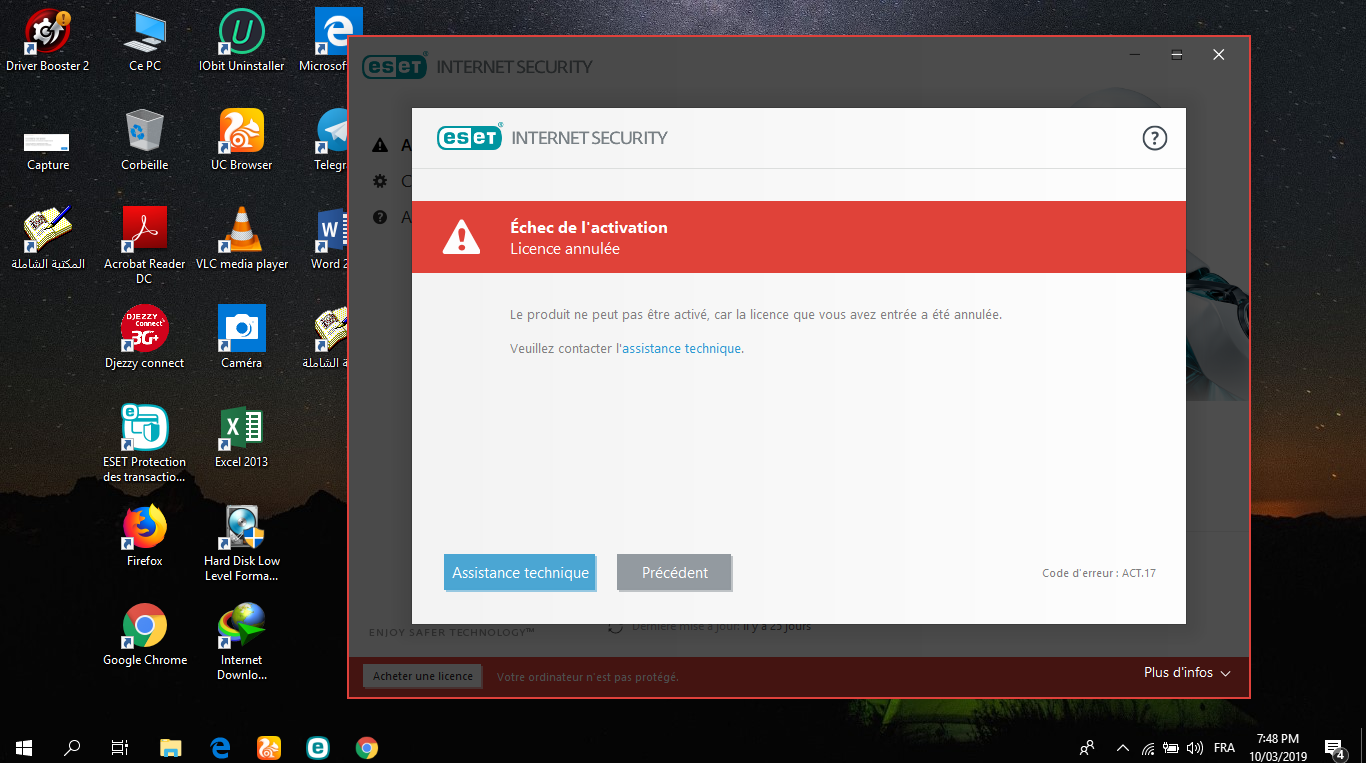Screen dimensions: 1366x763
Task: Open the Arabic library shortcut beside Acrobat
Action: point(47,239)
